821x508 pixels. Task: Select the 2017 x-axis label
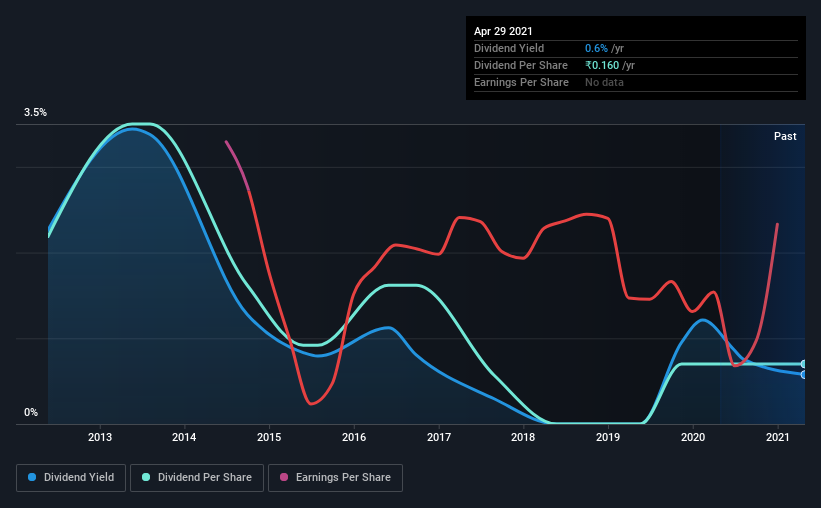(x=439, y=437)
